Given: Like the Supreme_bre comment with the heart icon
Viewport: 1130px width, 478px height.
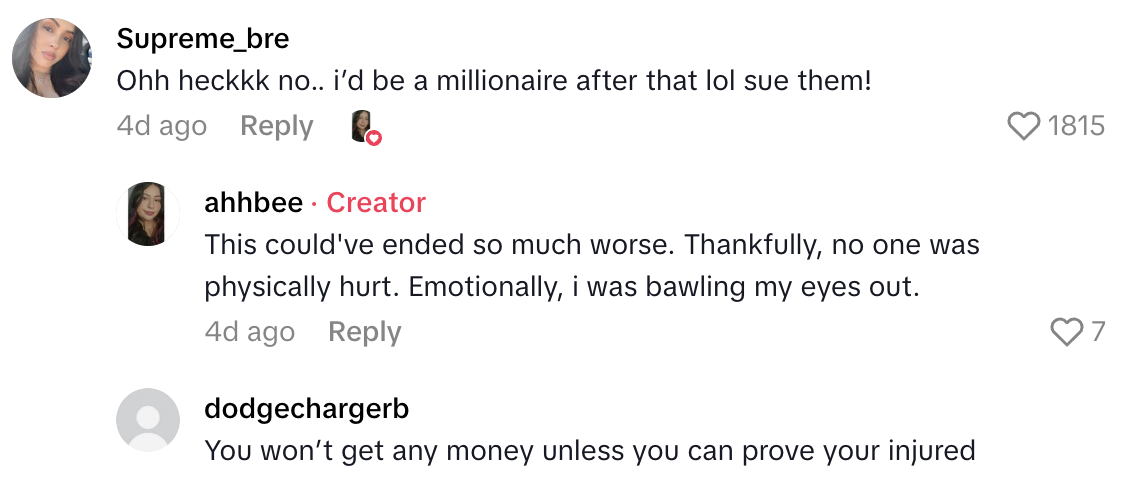Looking at the screenshot, I should click(1024, 126).
